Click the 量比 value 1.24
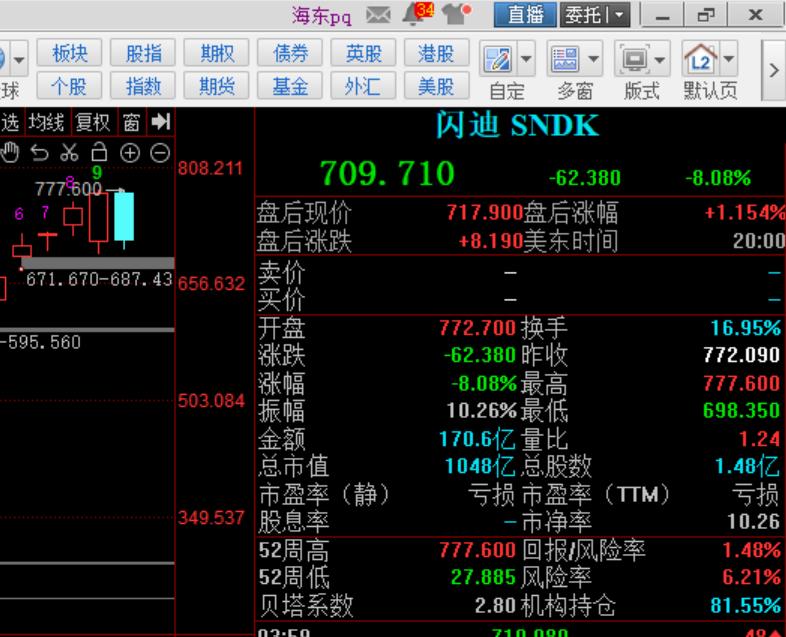 tap(759, 439)
